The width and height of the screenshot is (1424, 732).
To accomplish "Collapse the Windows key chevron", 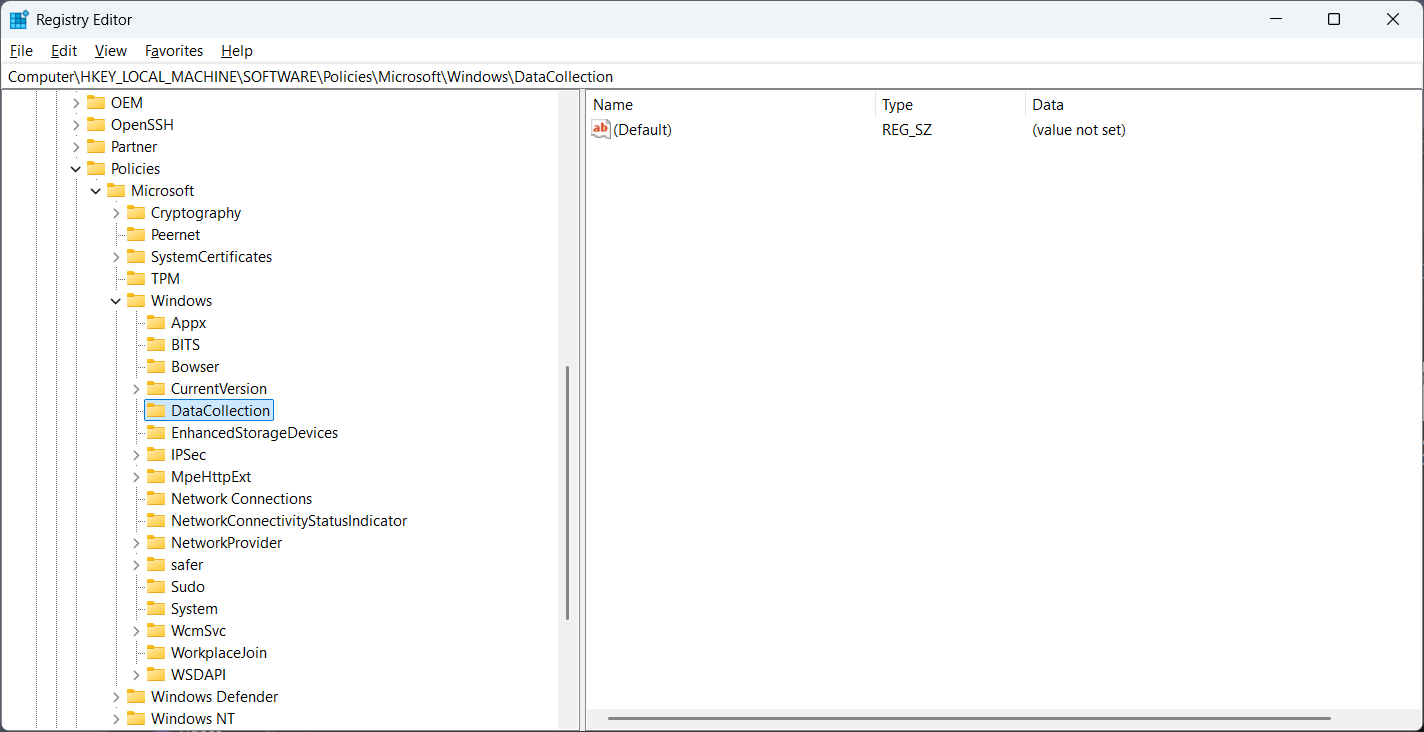I will (116, 301).
